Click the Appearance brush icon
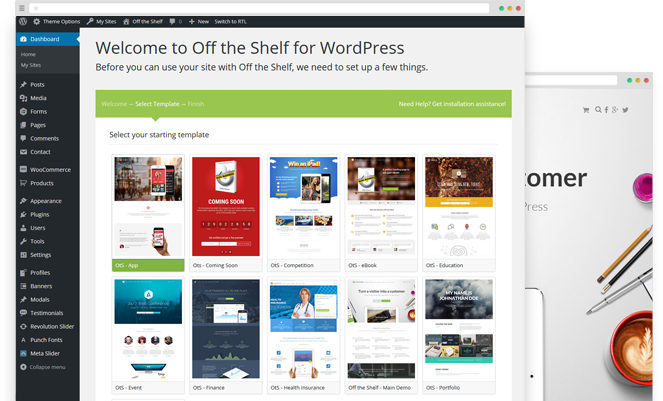The height and width of the screenshot is (401, 663). click(23, 201)
